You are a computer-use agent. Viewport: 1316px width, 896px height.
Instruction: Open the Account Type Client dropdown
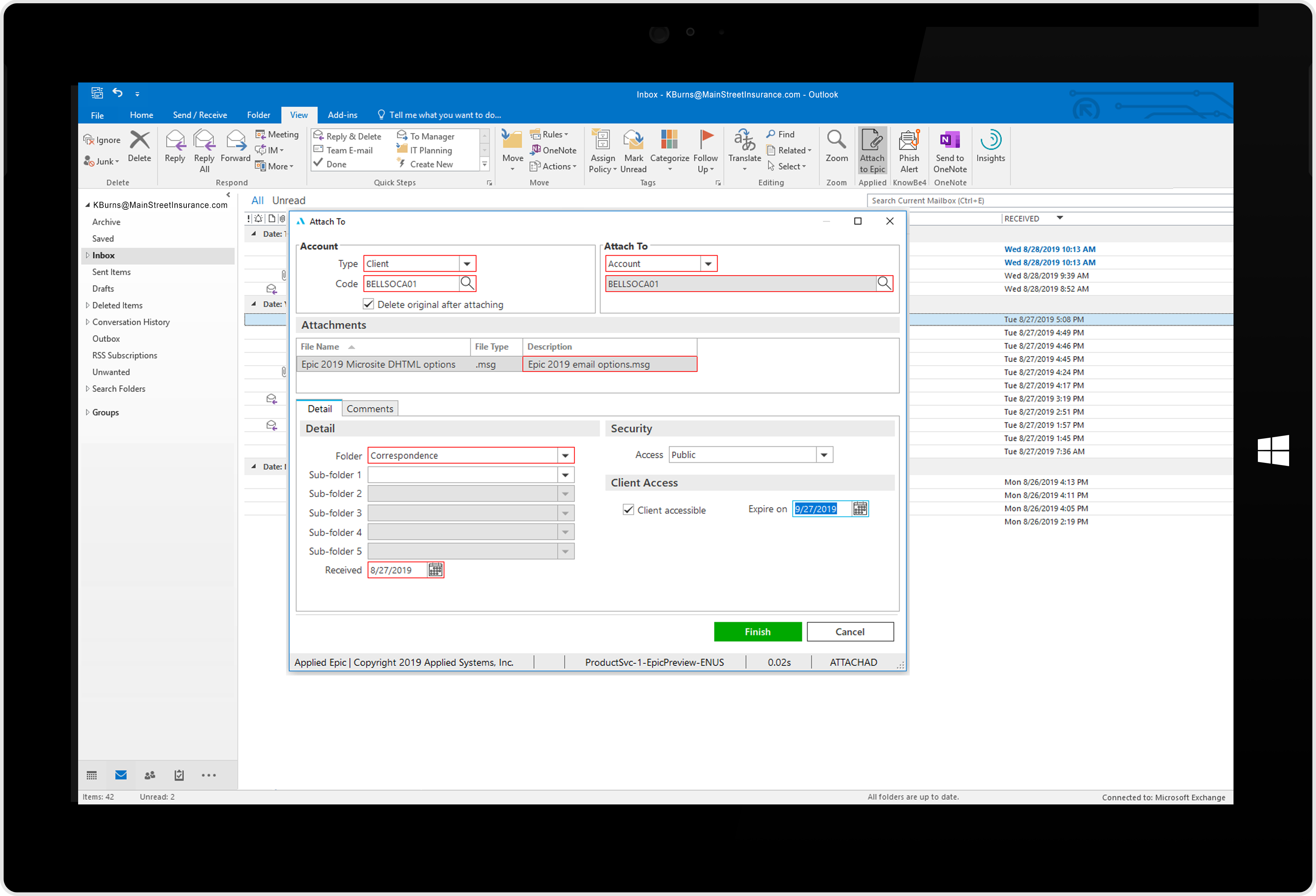(467, 264)
